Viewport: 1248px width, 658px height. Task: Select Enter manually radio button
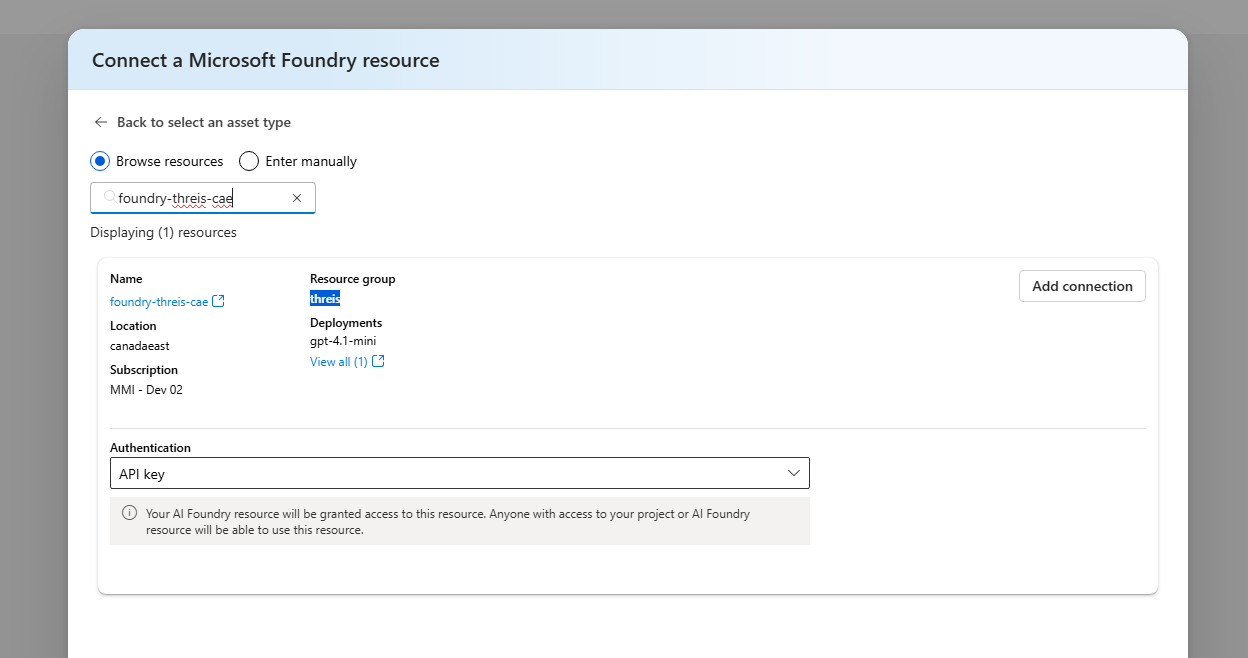coord(249,161)
